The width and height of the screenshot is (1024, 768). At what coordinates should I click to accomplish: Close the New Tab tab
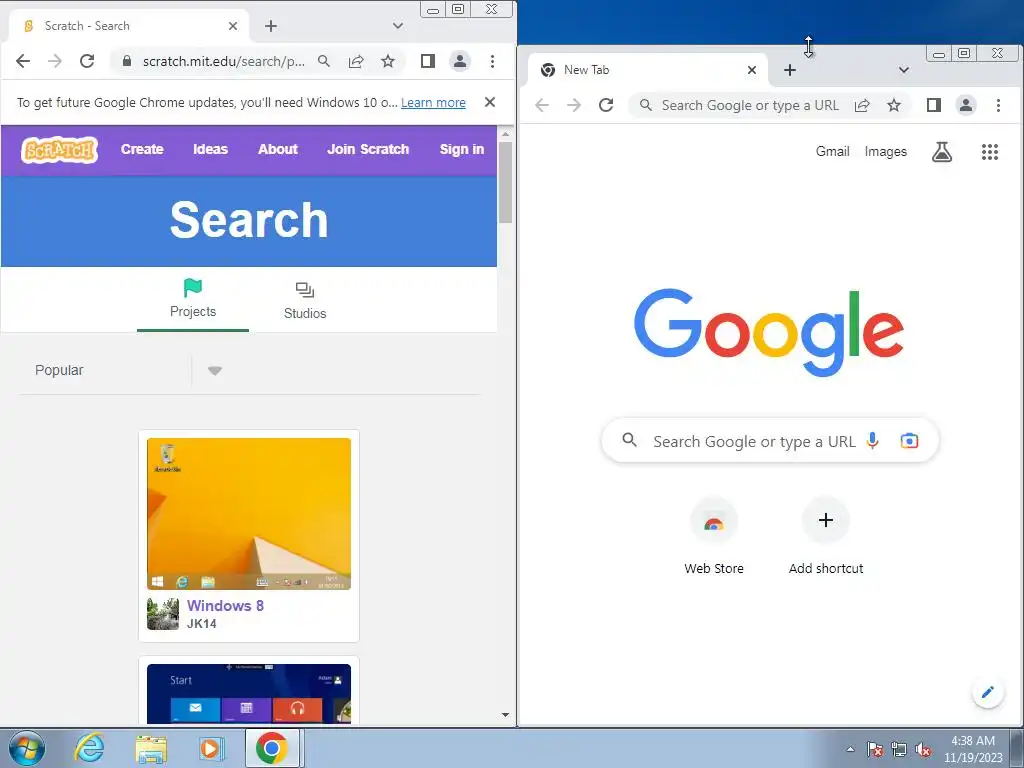752,70
